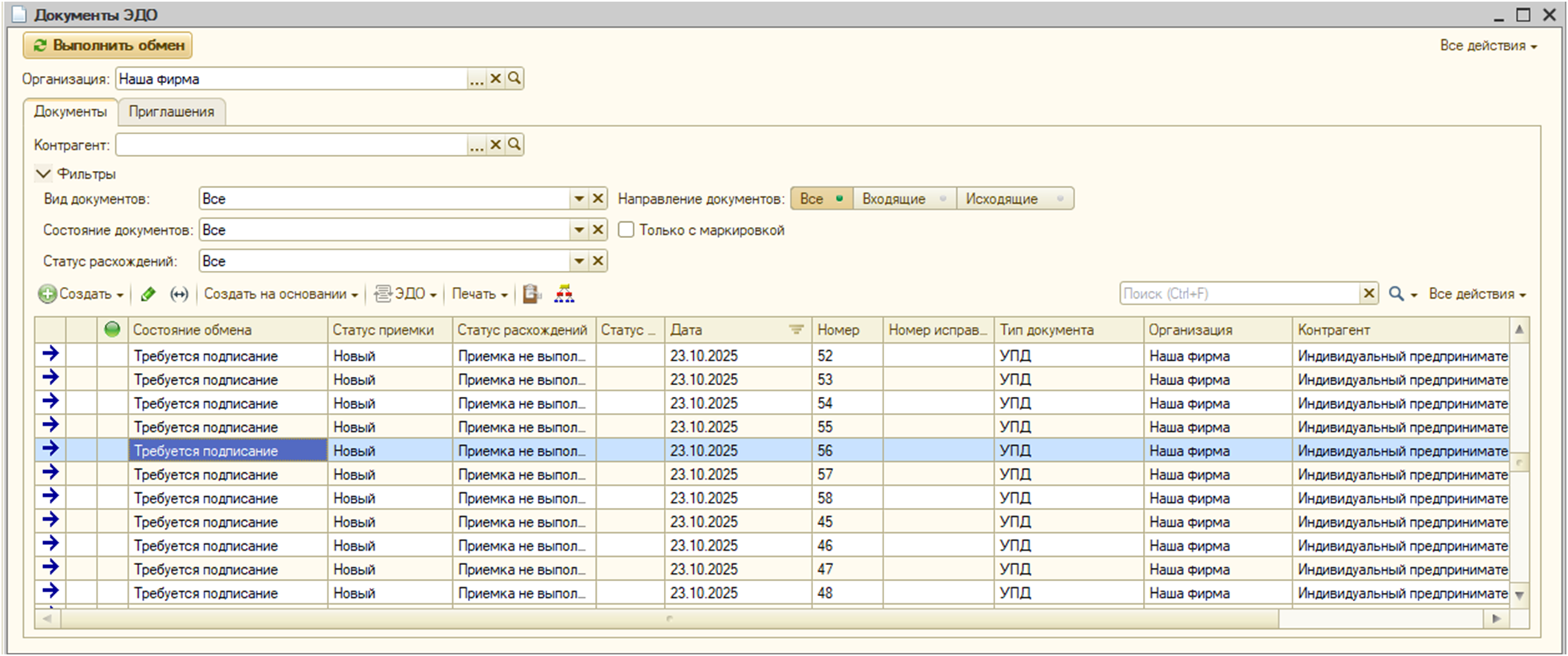Image resolution: width=1568 pixels, height=656 pixels.
Task: Collapse the Фильтры section
Action: coord(43,173)
